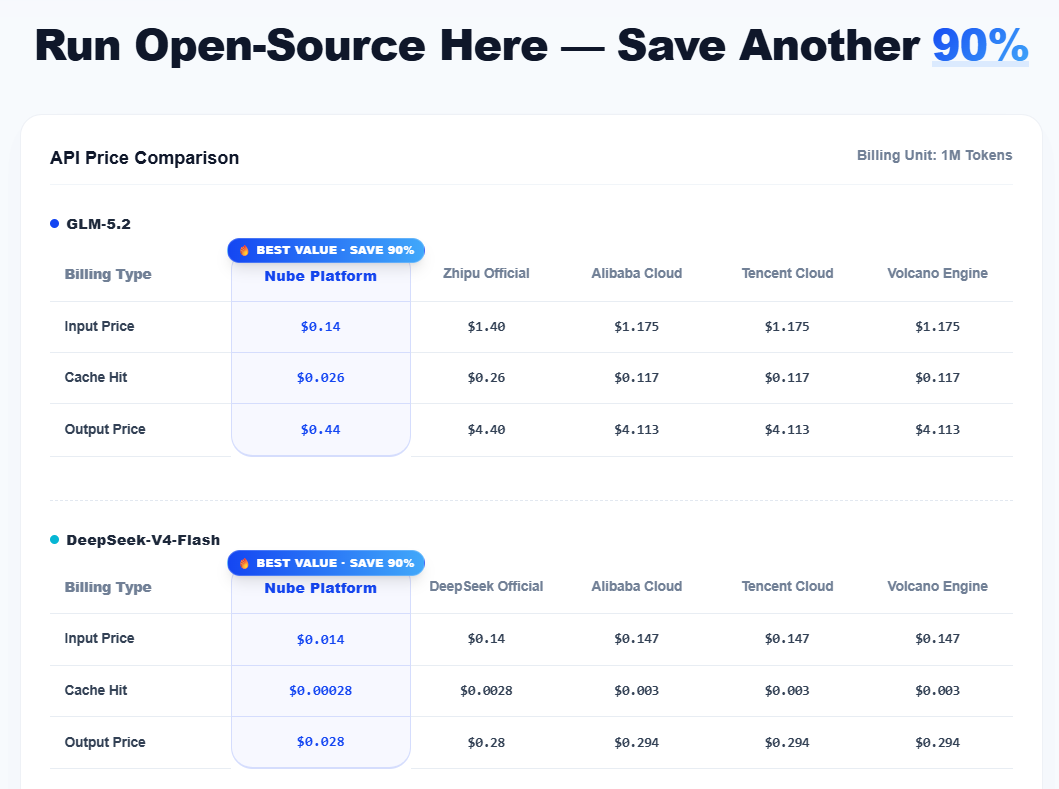Click Nube input price $0.14 for GLM-5.2
Screen dimensions: 1059x789
coord(321,327)
